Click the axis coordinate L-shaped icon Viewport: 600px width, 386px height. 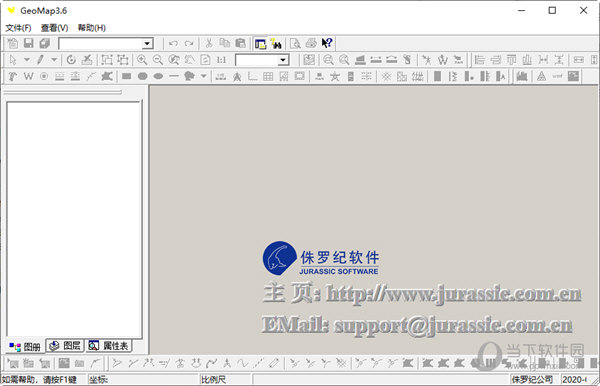point(253,77)
